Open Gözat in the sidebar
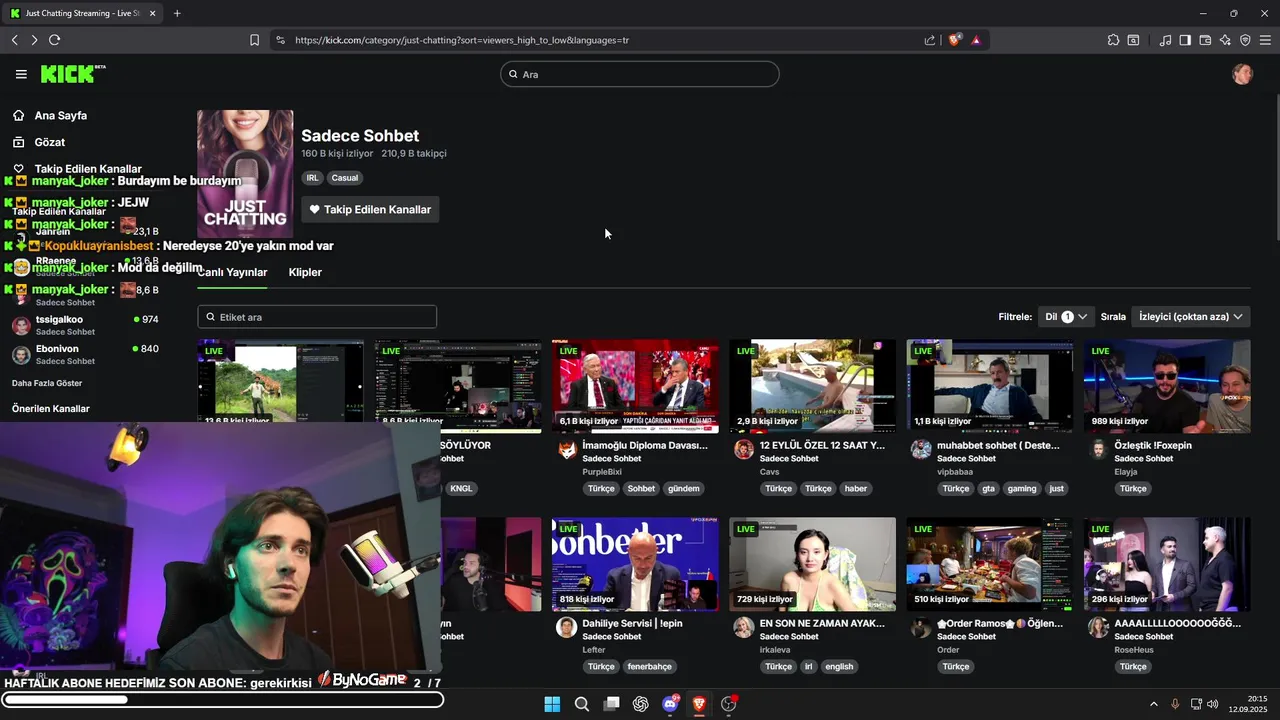Screen dimensions: 1280x720 point(49,142)
